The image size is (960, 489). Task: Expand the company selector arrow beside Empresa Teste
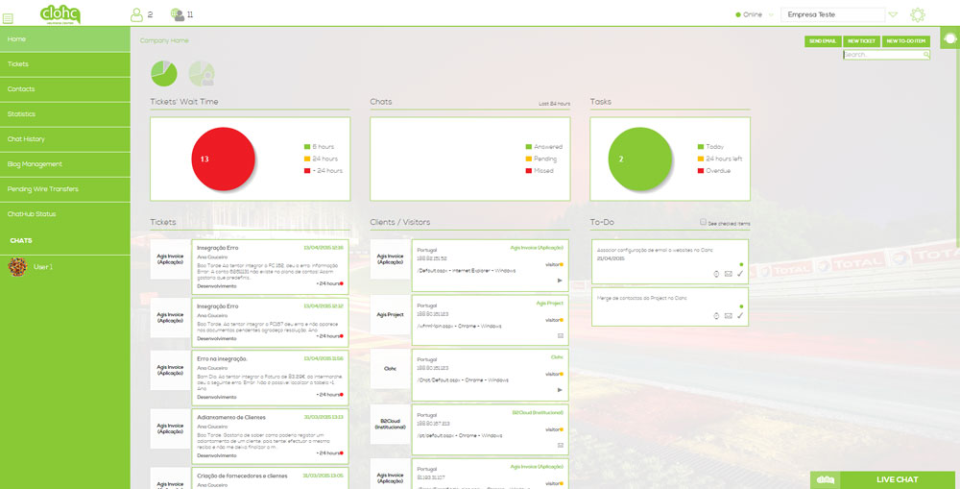click(893, 15)
